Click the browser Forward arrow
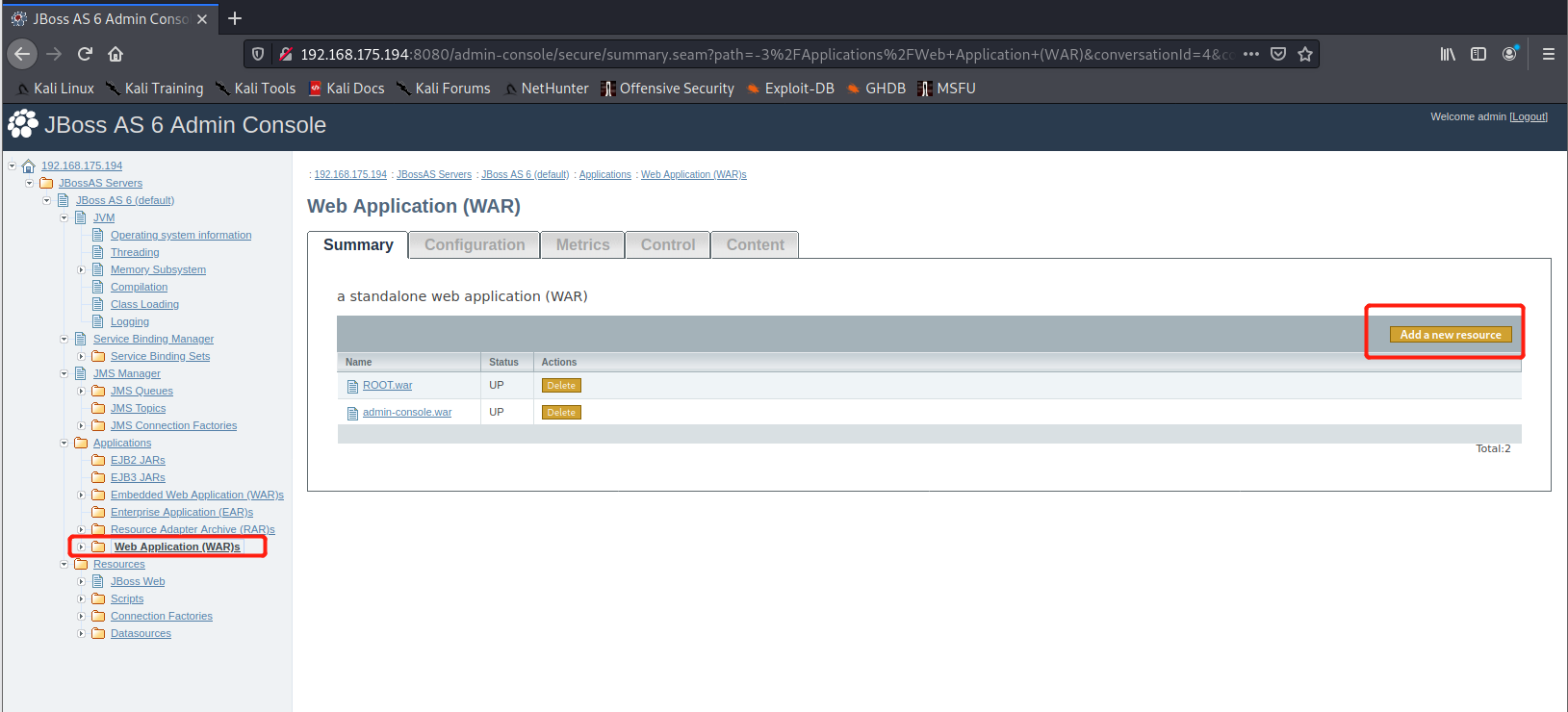This screenshot has height=712, width=1568. coord(54,54)
